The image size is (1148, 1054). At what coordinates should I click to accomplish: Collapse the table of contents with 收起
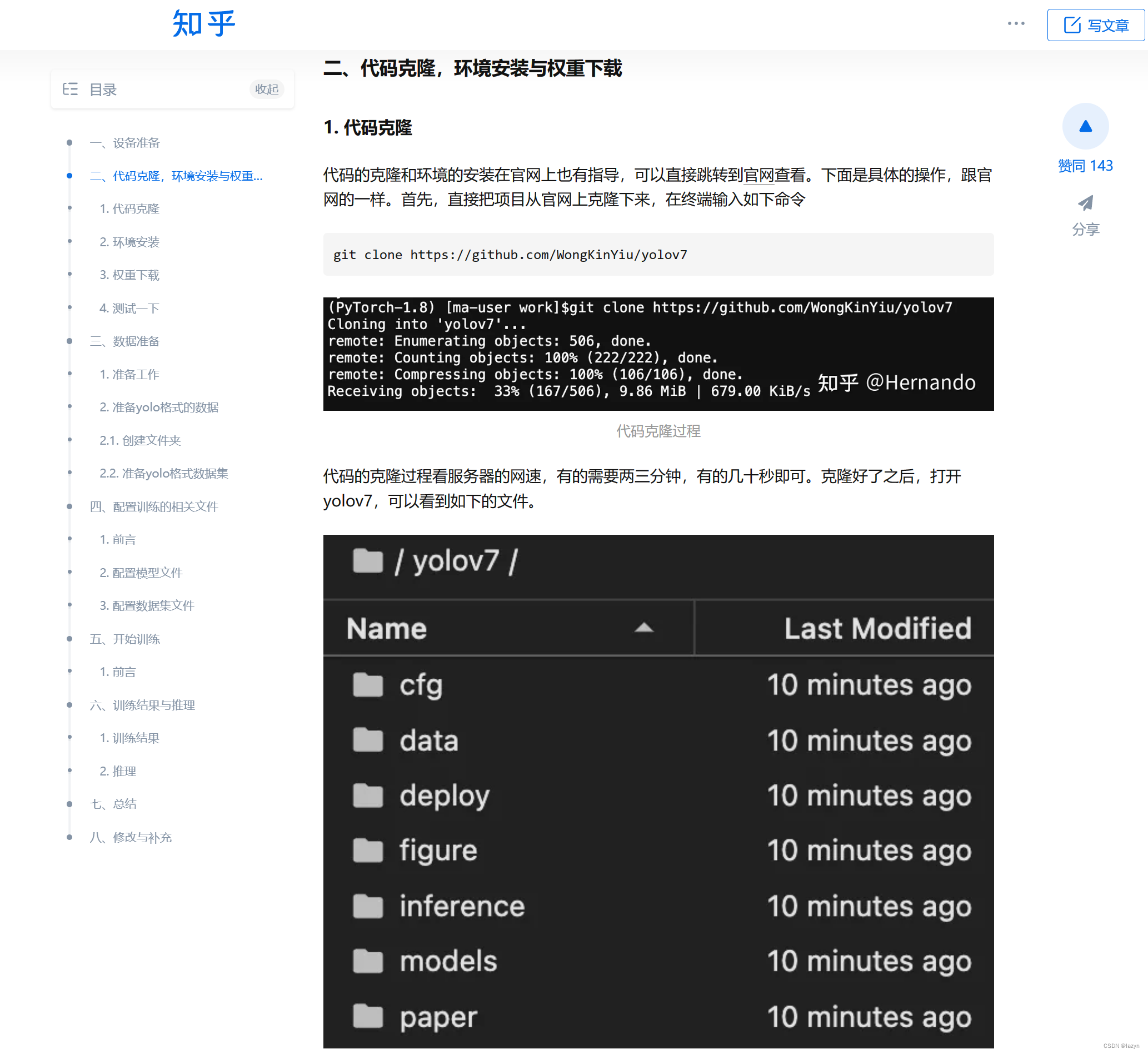tap(266, 89)
